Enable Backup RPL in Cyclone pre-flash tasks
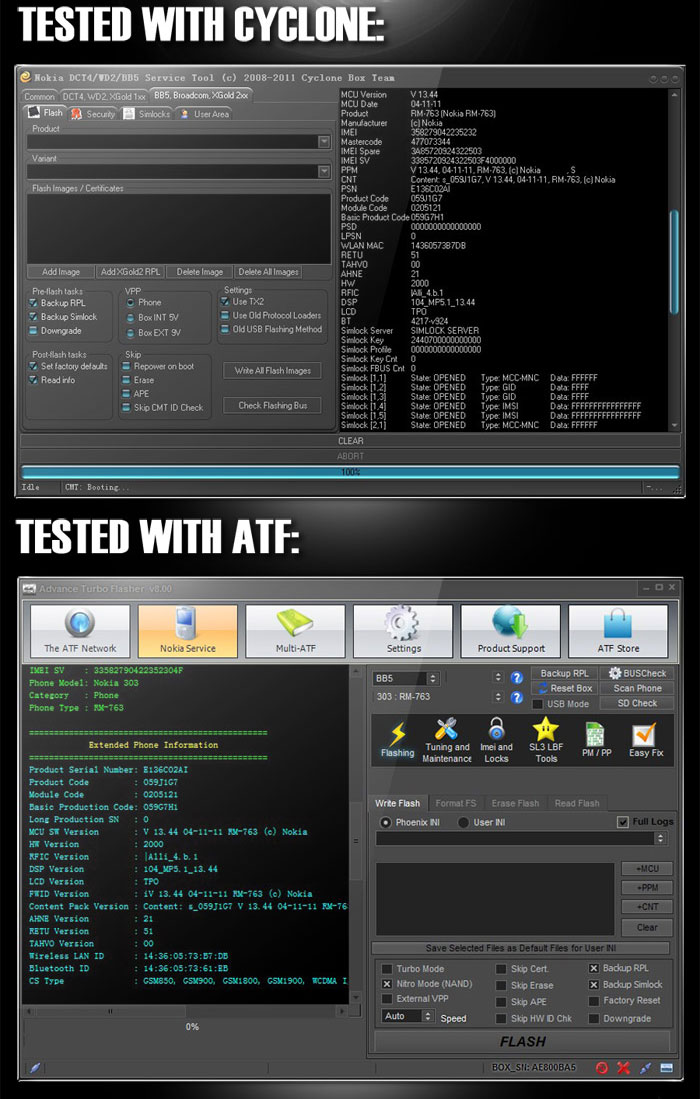 [x=33, y=303]
